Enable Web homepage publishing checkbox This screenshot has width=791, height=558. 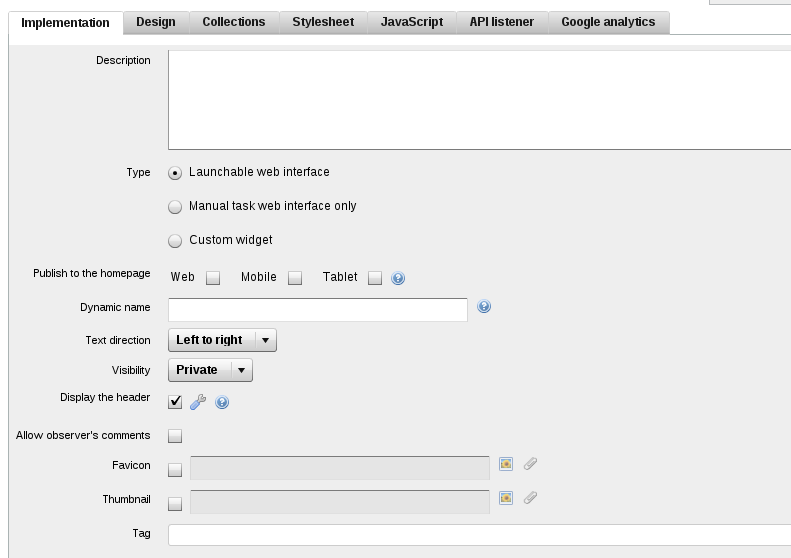pos(213,278)
